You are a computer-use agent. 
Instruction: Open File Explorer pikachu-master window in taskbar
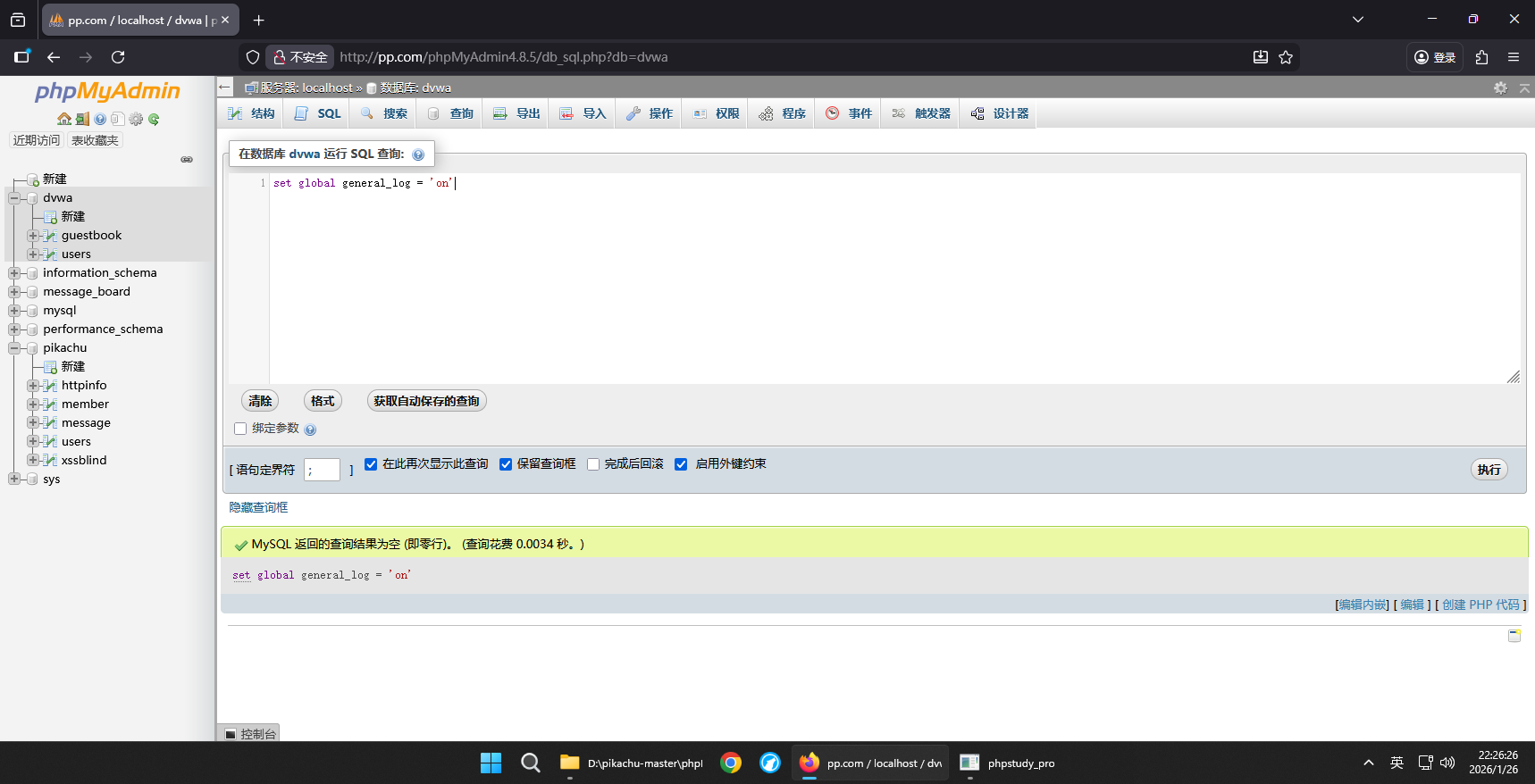pyautogui.click(x=632, y=763)
